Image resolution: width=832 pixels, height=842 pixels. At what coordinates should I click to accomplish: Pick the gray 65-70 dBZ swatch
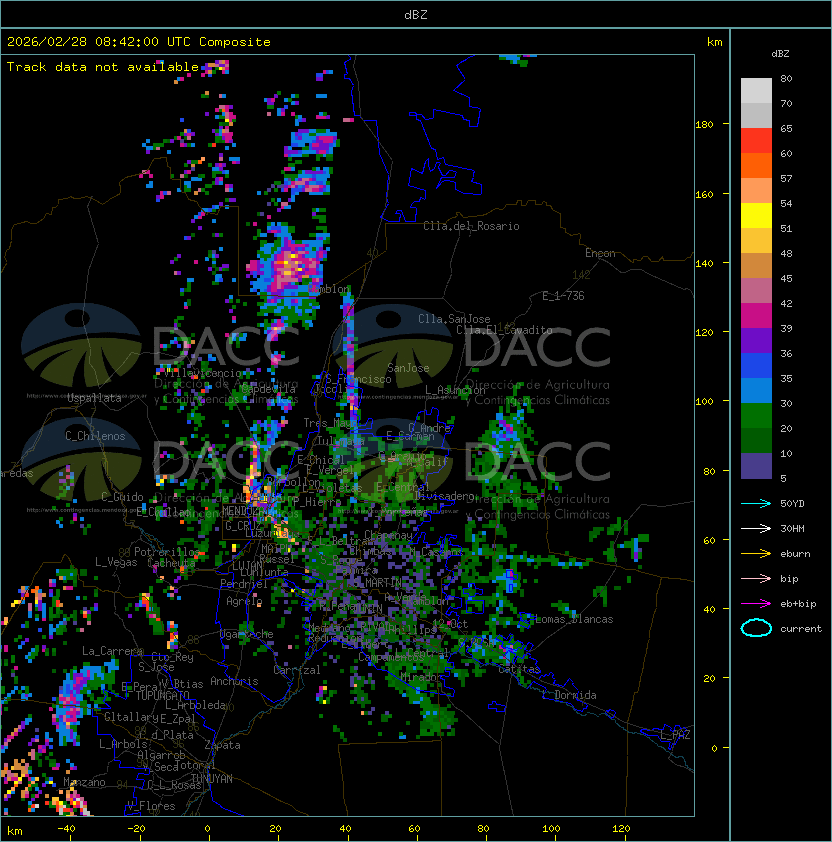[x=756, y=115]
